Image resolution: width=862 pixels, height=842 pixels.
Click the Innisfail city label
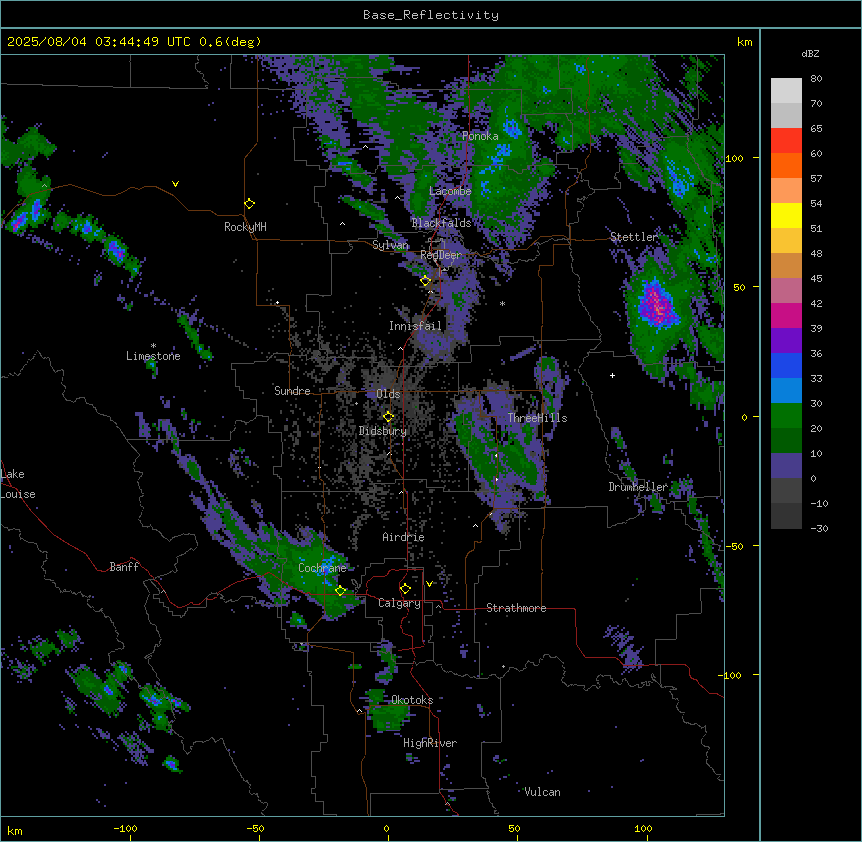[415, 326]
